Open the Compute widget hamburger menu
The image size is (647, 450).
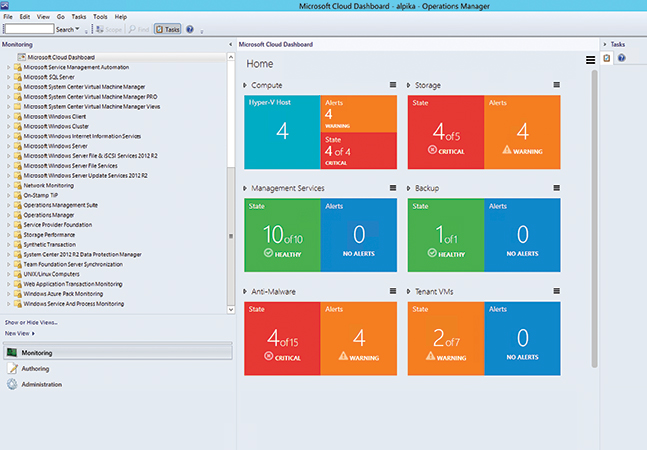[393, 85]
